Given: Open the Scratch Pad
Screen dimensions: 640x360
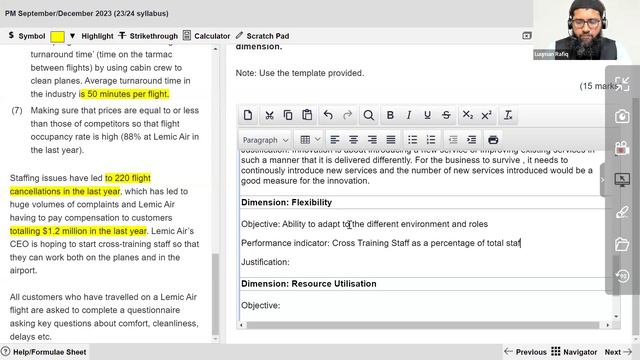Looking at the screenshot, I should click(262, 36).
